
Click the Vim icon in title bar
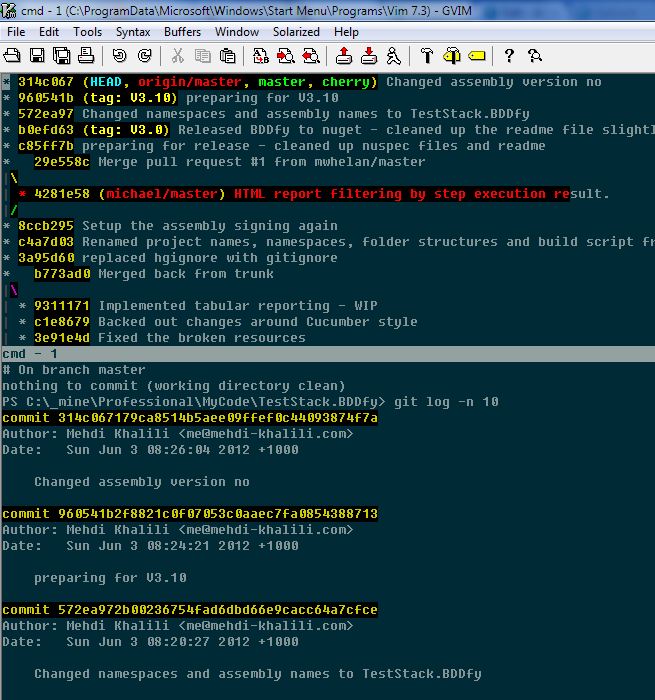(x=8, y=10)
